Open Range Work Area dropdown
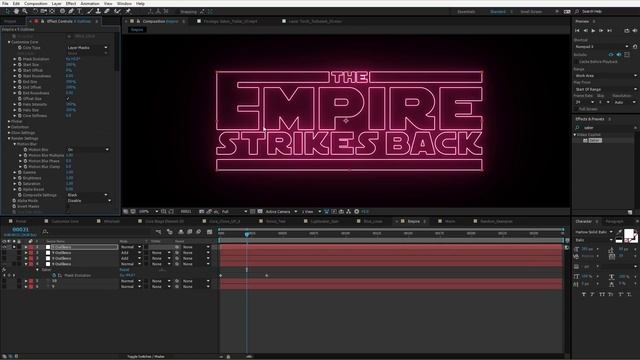Screen dimensions: 640x360 [x=606, y=76]
